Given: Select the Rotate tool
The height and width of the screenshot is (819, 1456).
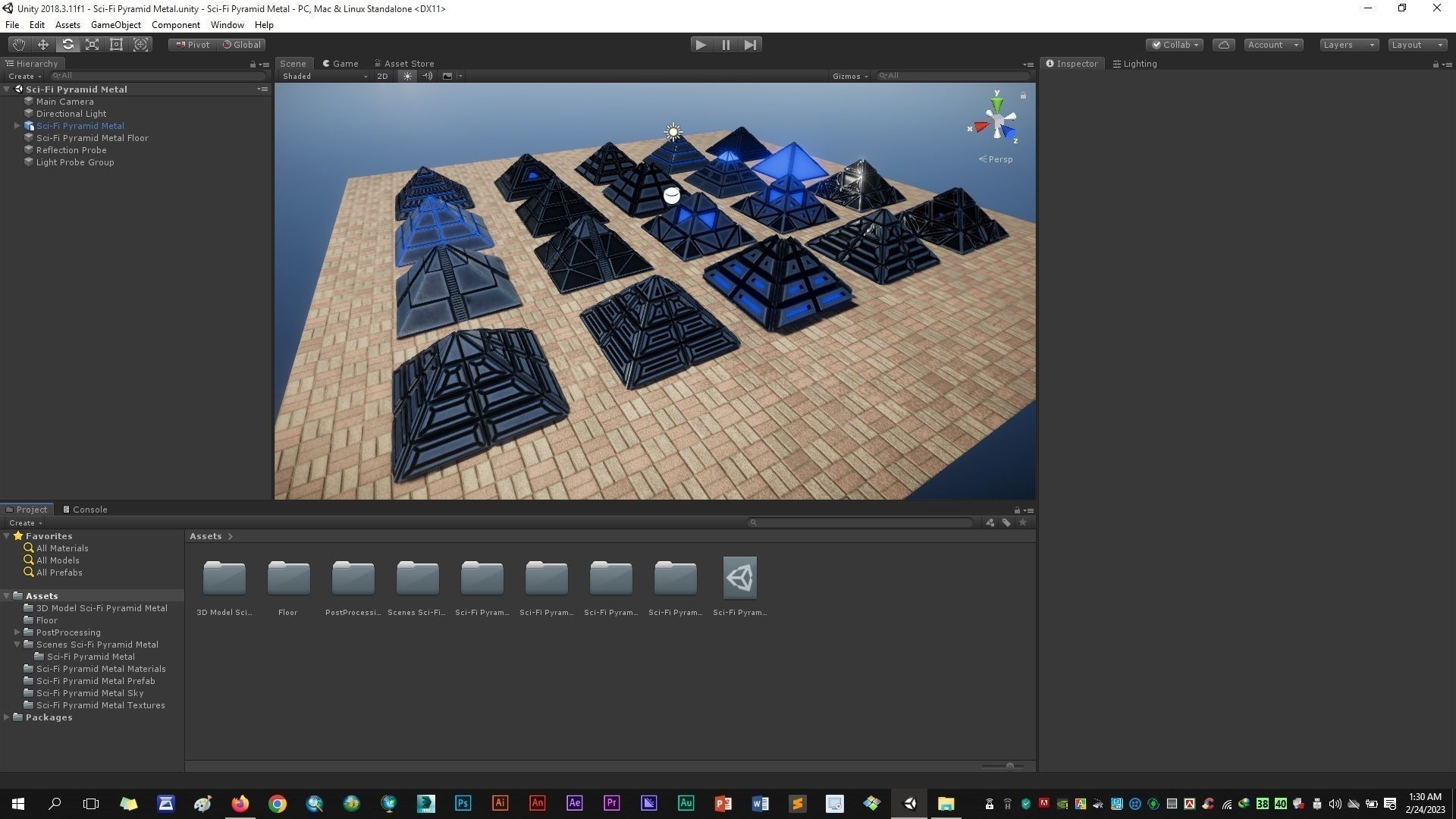Looking at the screenshot, I should pos(67,45).
